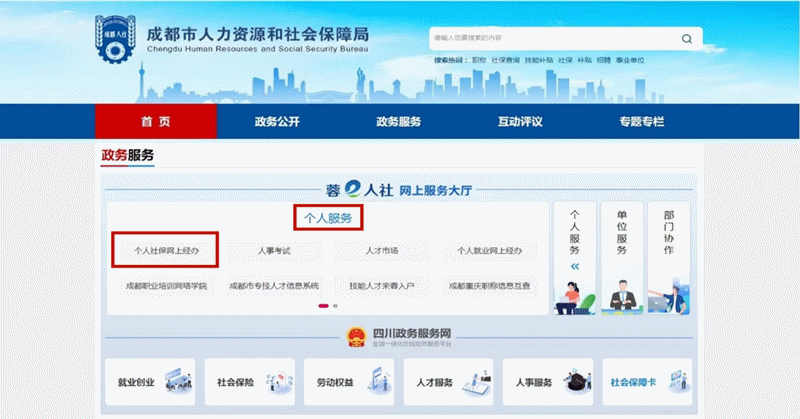Select the 部门协作 vertical side tab
This screenshot has width=800, height=419.
(x=669, y=258)
